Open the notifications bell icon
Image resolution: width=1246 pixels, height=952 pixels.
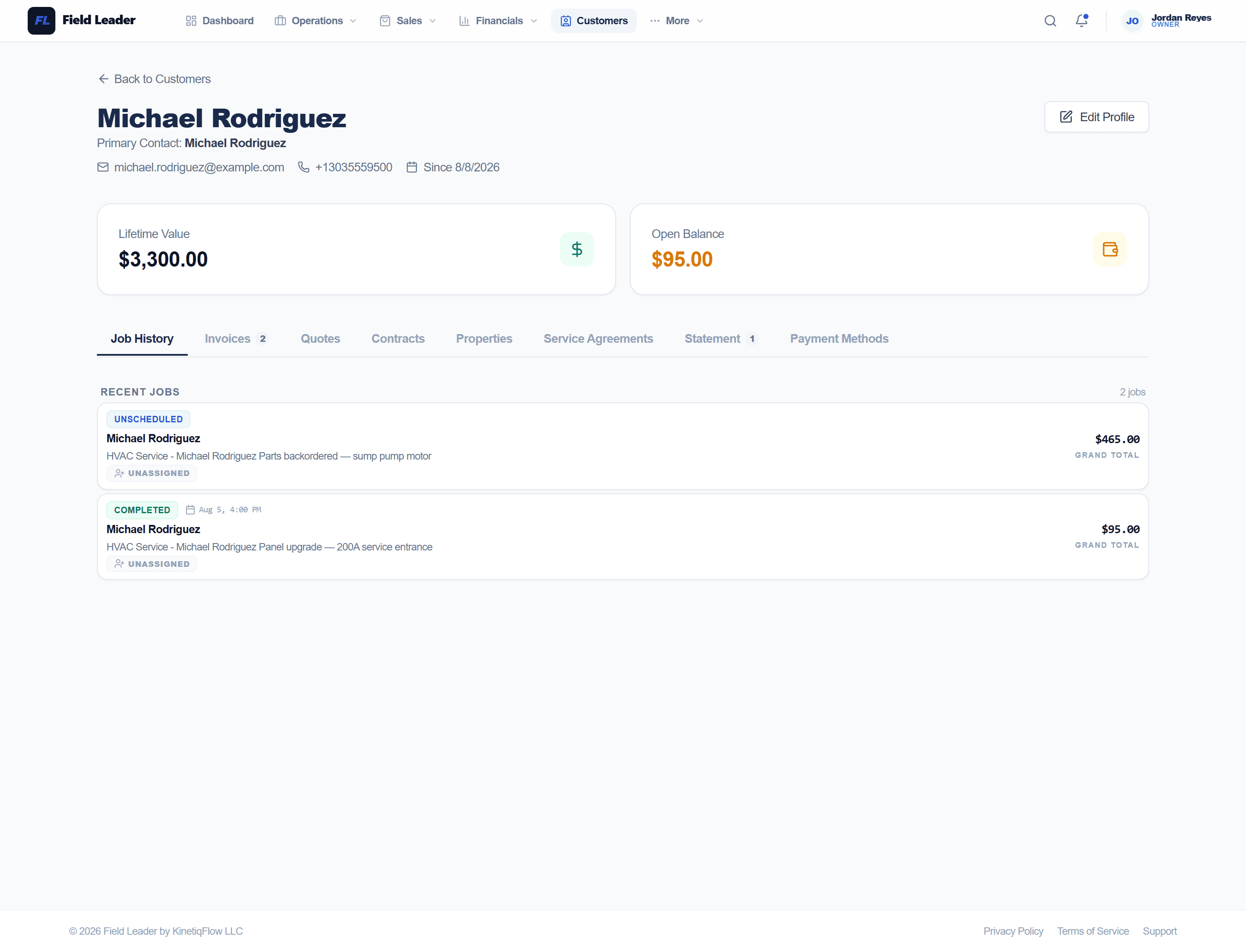(1082, 20)
